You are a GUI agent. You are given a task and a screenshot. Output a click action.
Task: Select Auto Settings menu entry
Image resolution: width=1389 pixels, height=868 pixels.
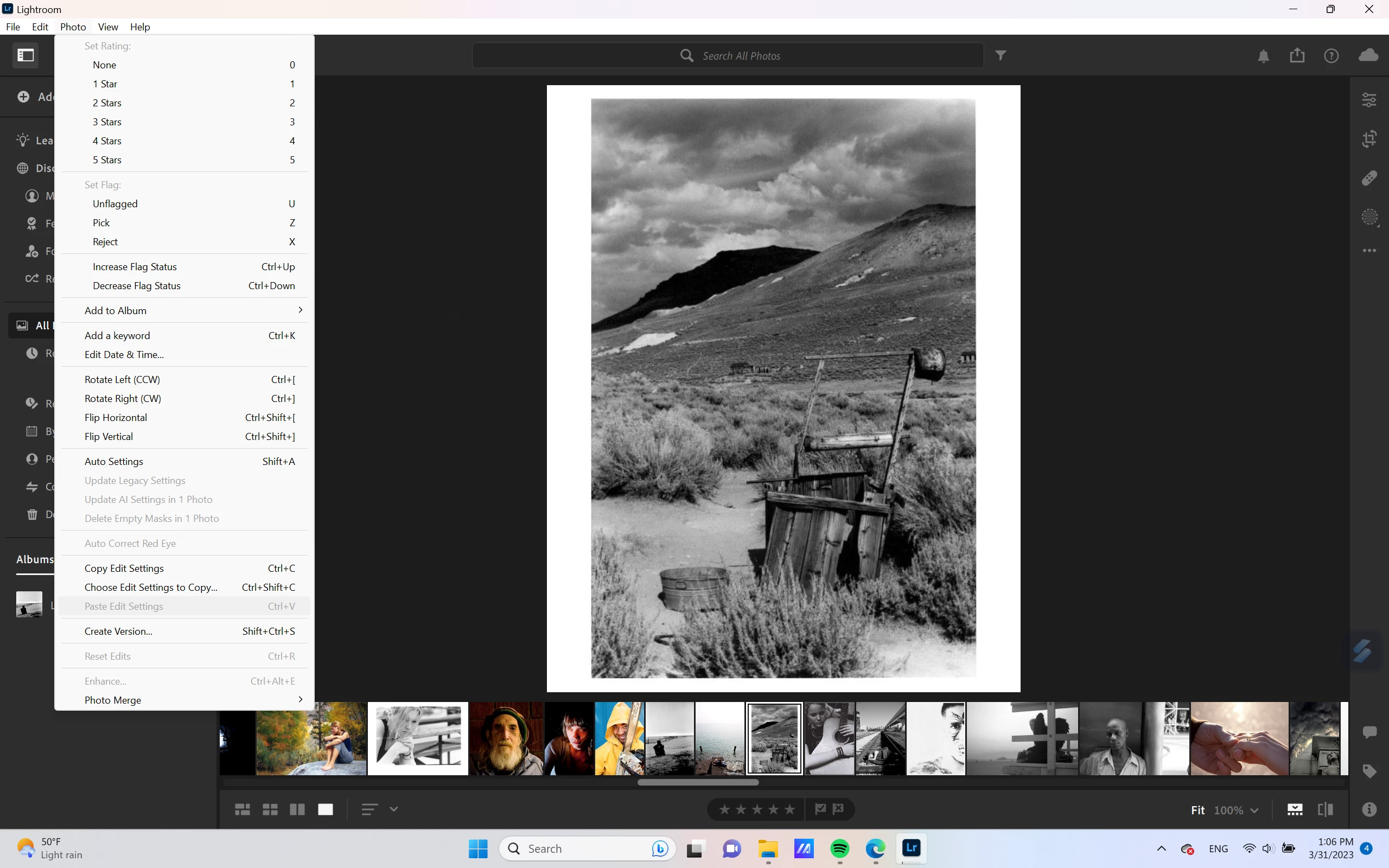tap(113, 462)
